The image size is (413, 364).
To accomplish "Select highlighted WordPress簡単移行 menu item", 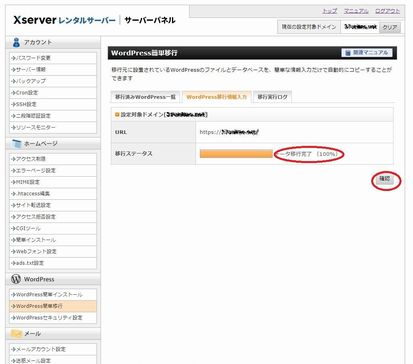I will click(x=53, y=306).
